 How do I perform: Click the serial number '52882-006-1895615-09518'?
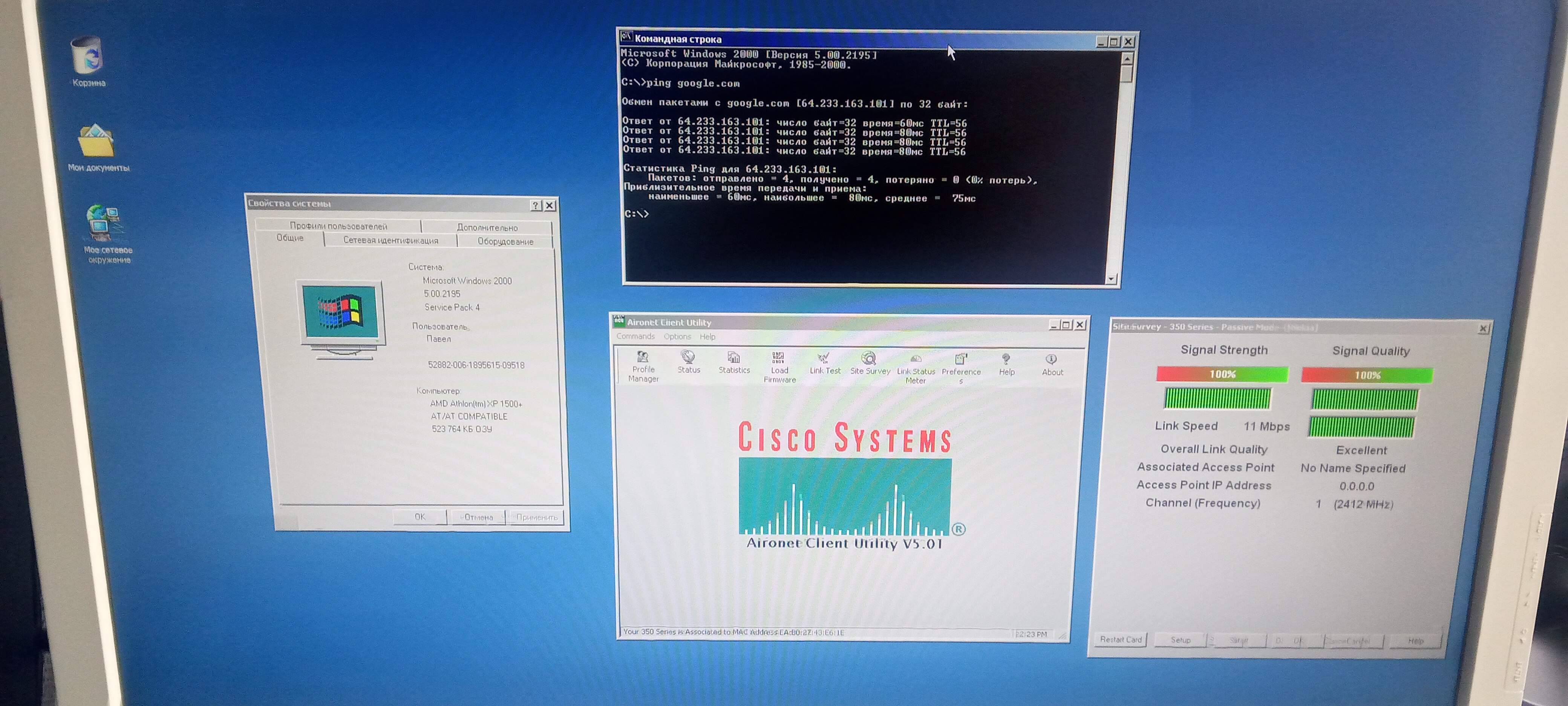[475, 365]
